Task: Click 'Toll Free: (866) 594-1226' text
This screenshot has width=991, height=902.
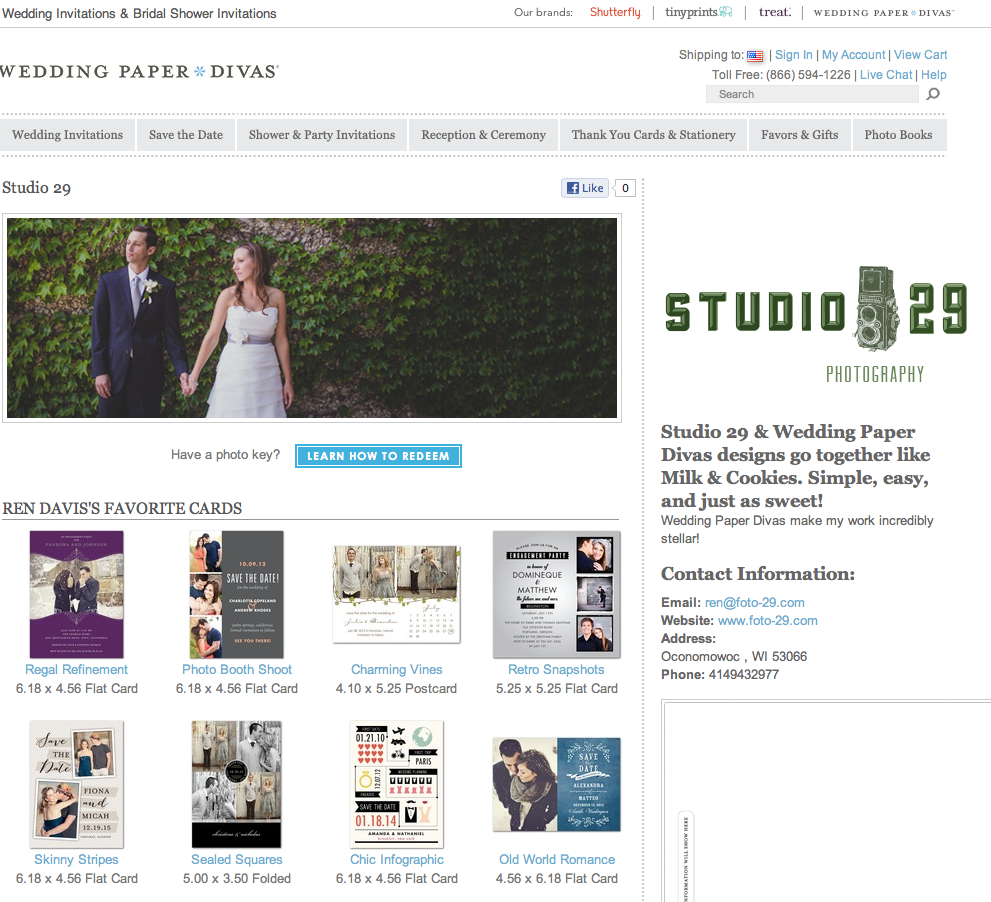Action: pyautogui.click(x=781, y=75)
